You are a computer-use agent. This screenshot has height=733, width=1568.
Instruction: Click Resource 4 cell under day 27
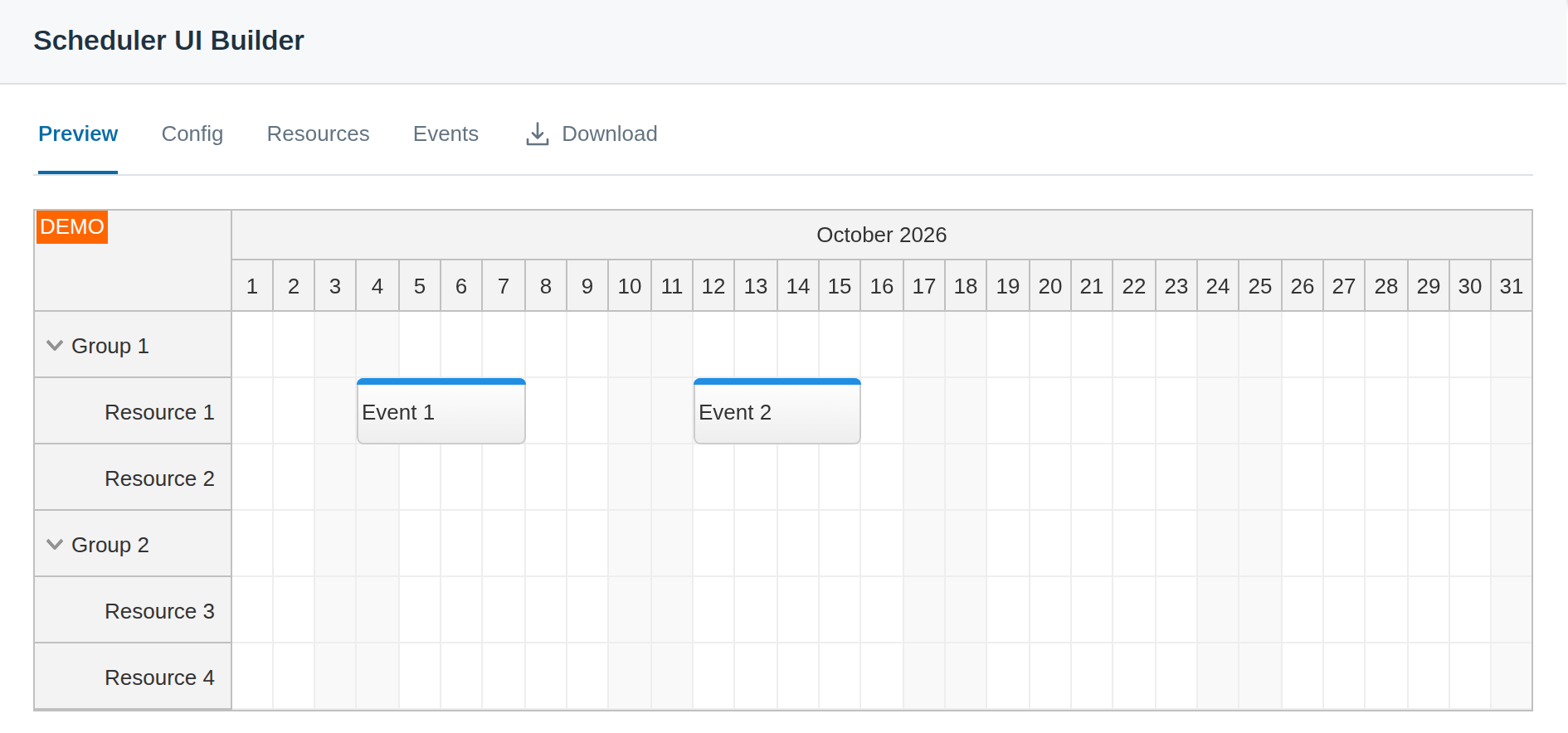1344,677
